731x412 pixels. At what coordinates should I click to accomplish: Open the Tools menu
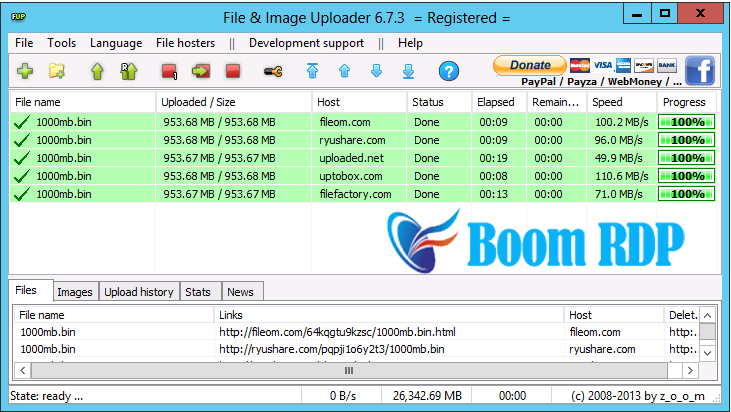point(61,43)
